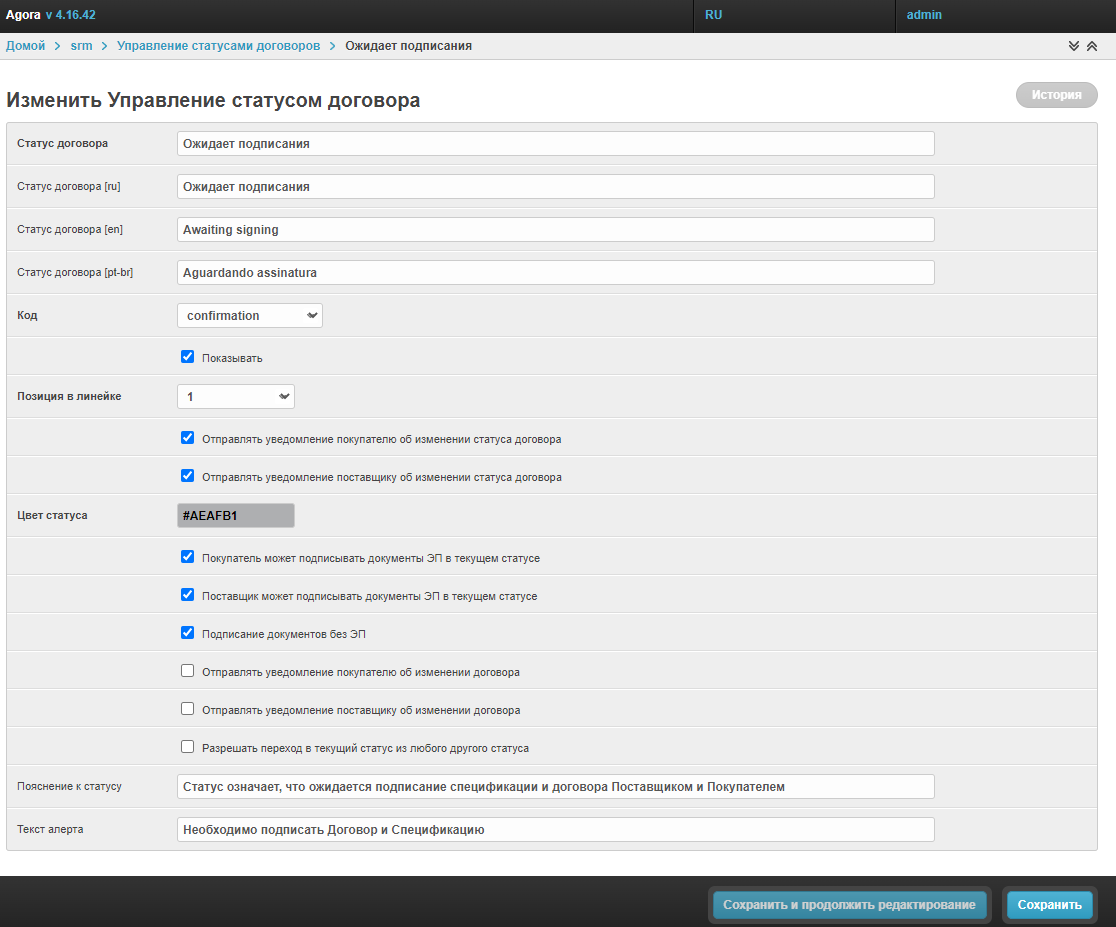Check Разрешать переход в текущий статус option
Viewport: 1116px width, 927px height.
(187, 747)
